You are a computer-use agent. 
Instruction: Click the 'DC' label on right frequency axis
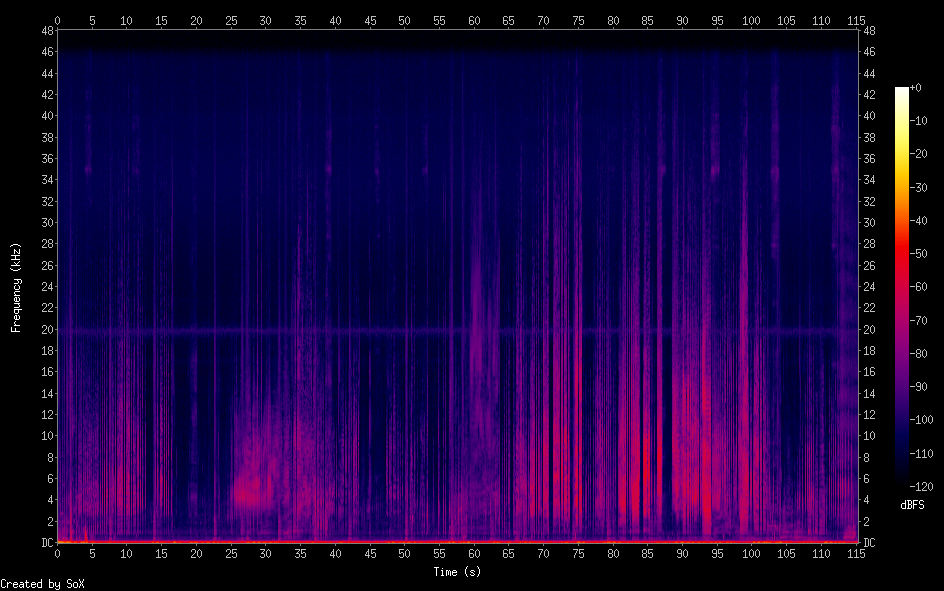point(869,543)
